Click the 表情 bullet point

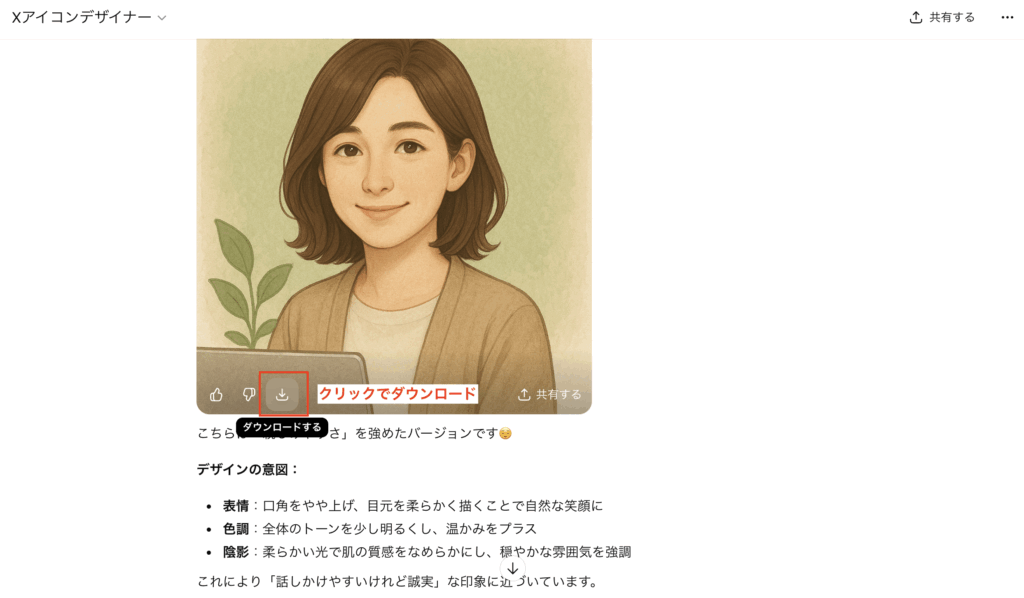(x=413, y=506)
